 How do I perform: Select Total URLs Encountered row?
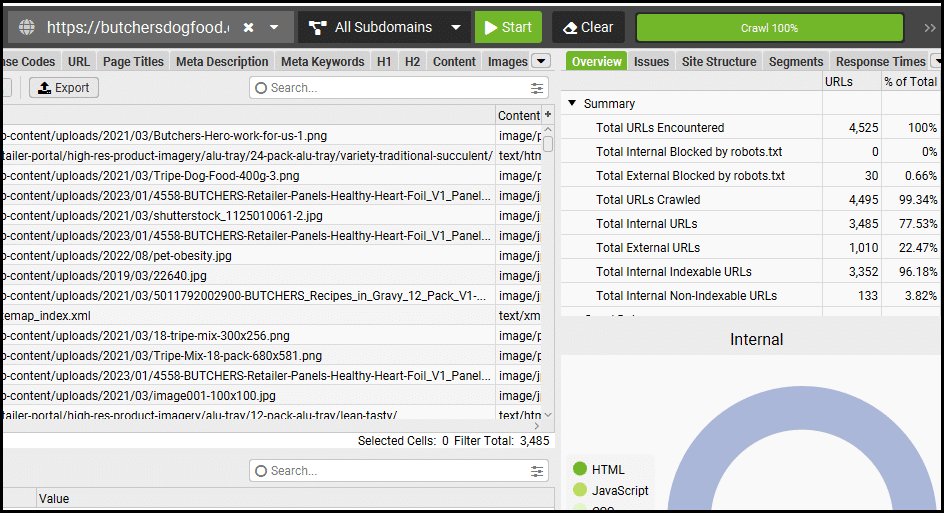750,128
